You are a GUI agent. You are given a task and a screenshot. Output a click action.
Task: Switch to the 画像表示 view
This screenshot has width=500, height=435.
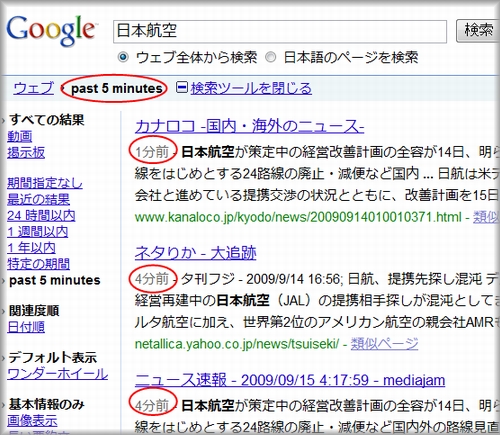[x=32, y=420]
